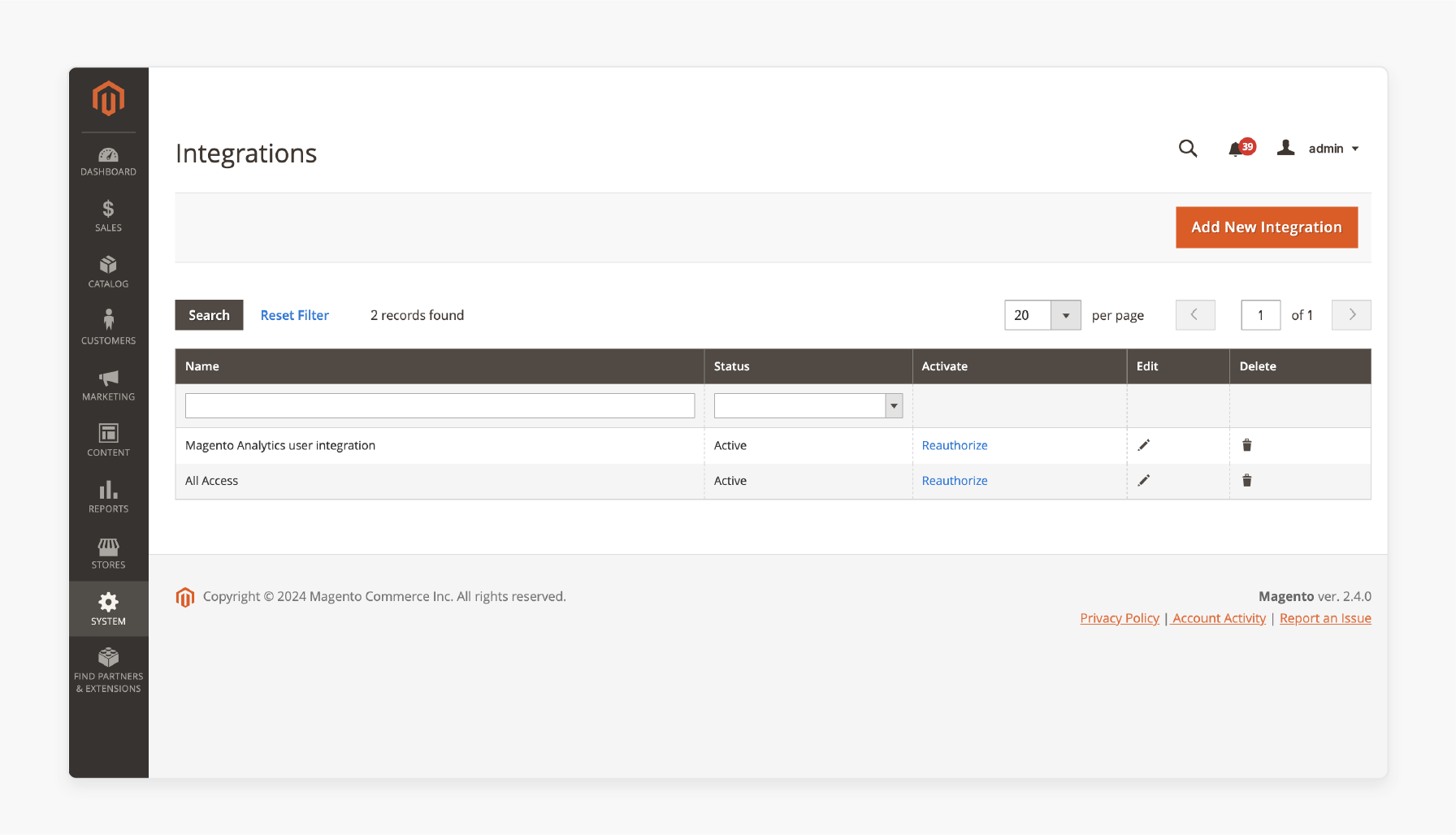The image size is (1456, 835).
Task: Click the Magento logo in footer
Action: tap(185, 597)
